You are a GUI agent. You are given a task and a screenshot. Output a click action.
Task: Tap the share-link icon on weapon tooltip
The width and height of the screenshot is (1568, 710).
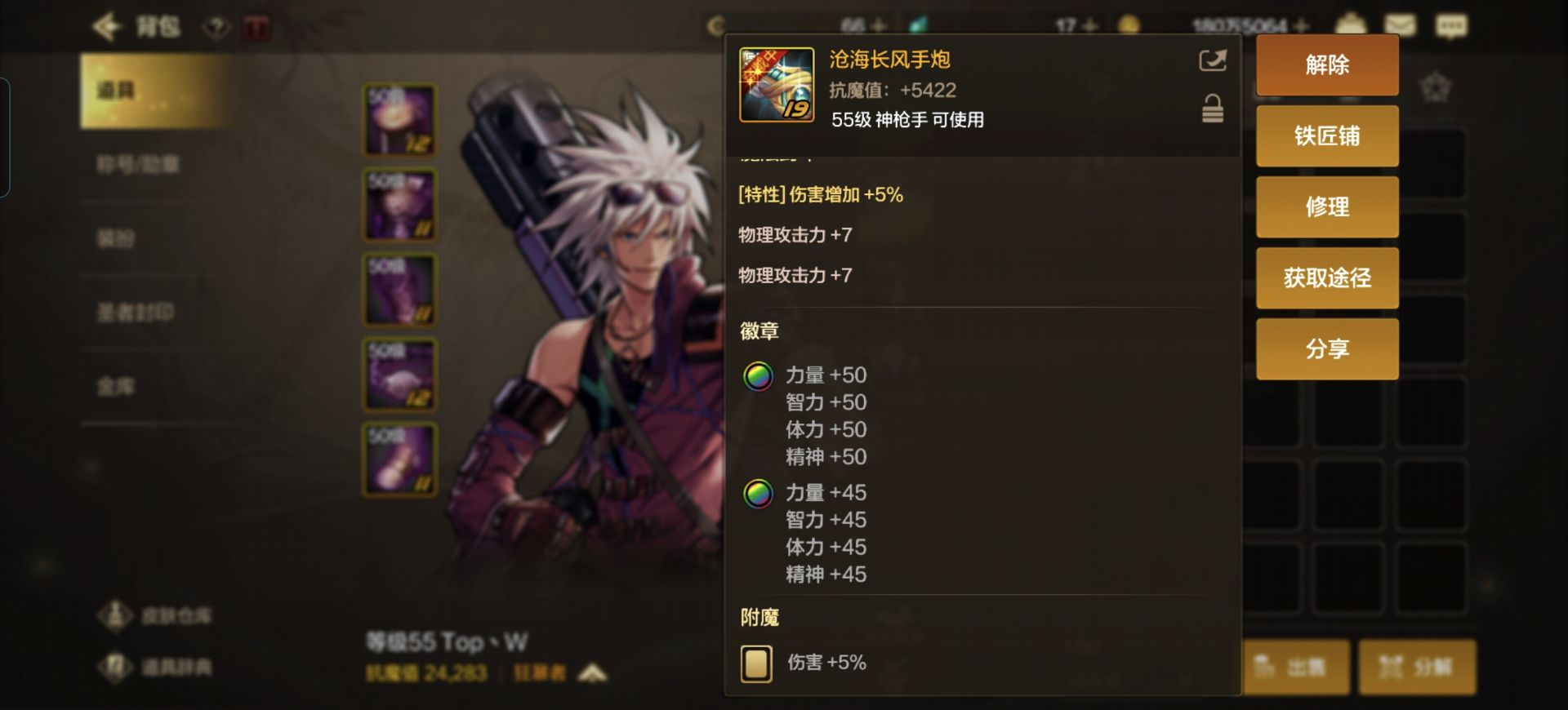tap(1212, 61)
